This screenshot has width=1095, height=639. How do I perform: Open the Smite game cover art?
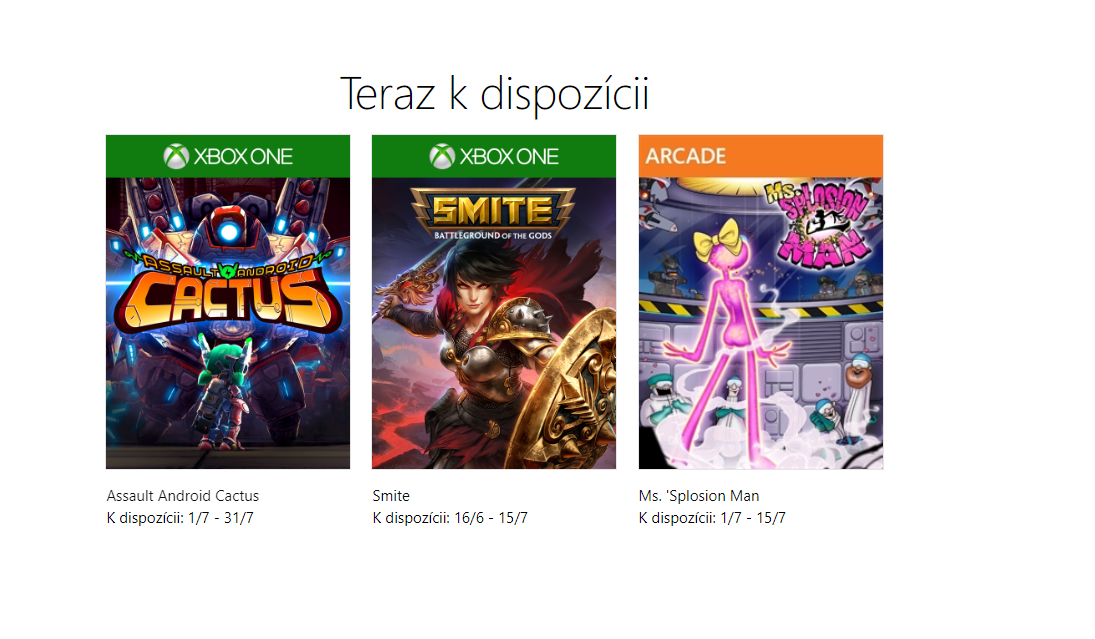pyautogui.click(x=494, y=323)
